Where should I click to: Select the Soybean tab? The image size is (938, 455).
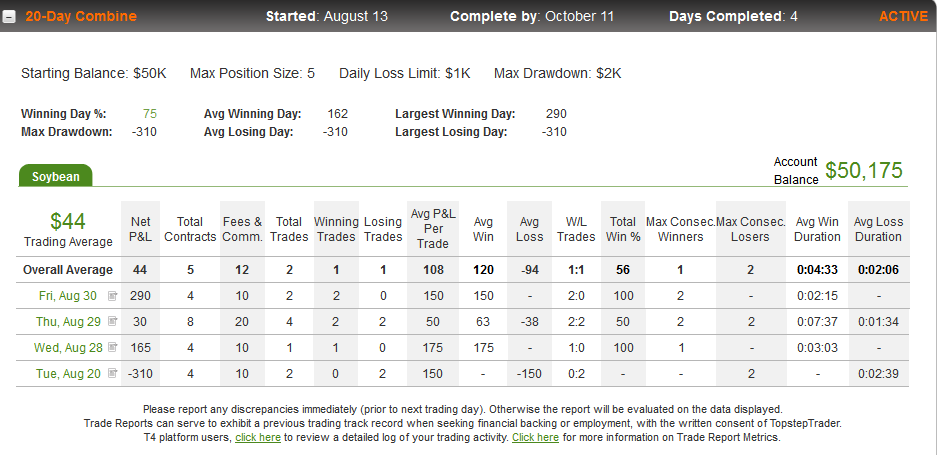click(56, 176)
